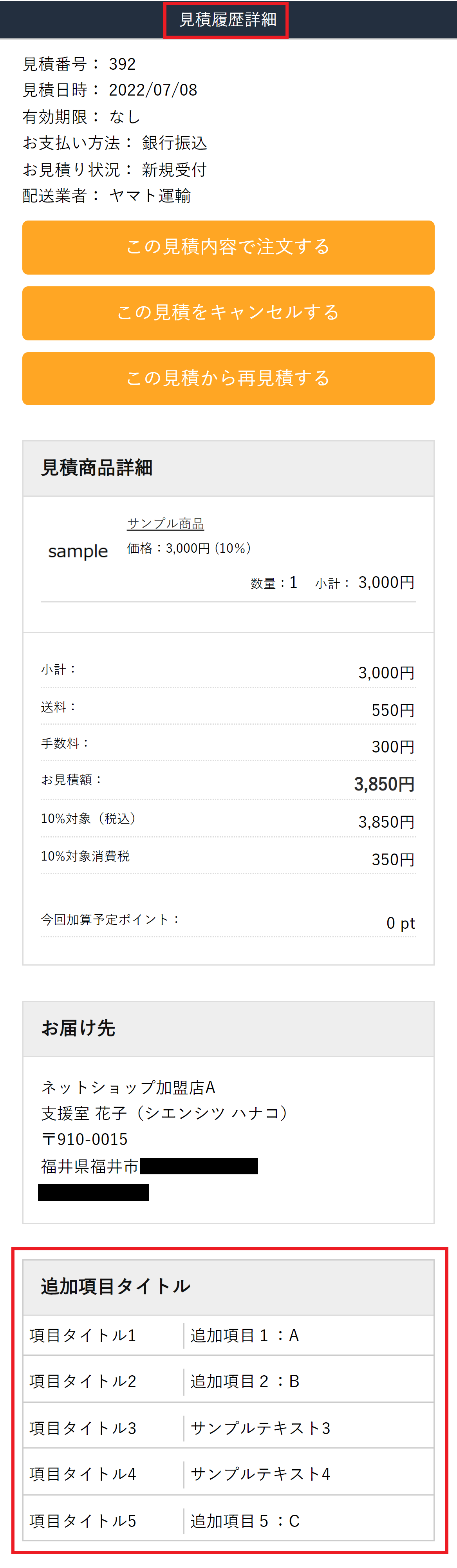Click 'この見積から再見積する' re-estimate button
The height and width of the screenshot is (1568, 457).
[x=228, y=379]
